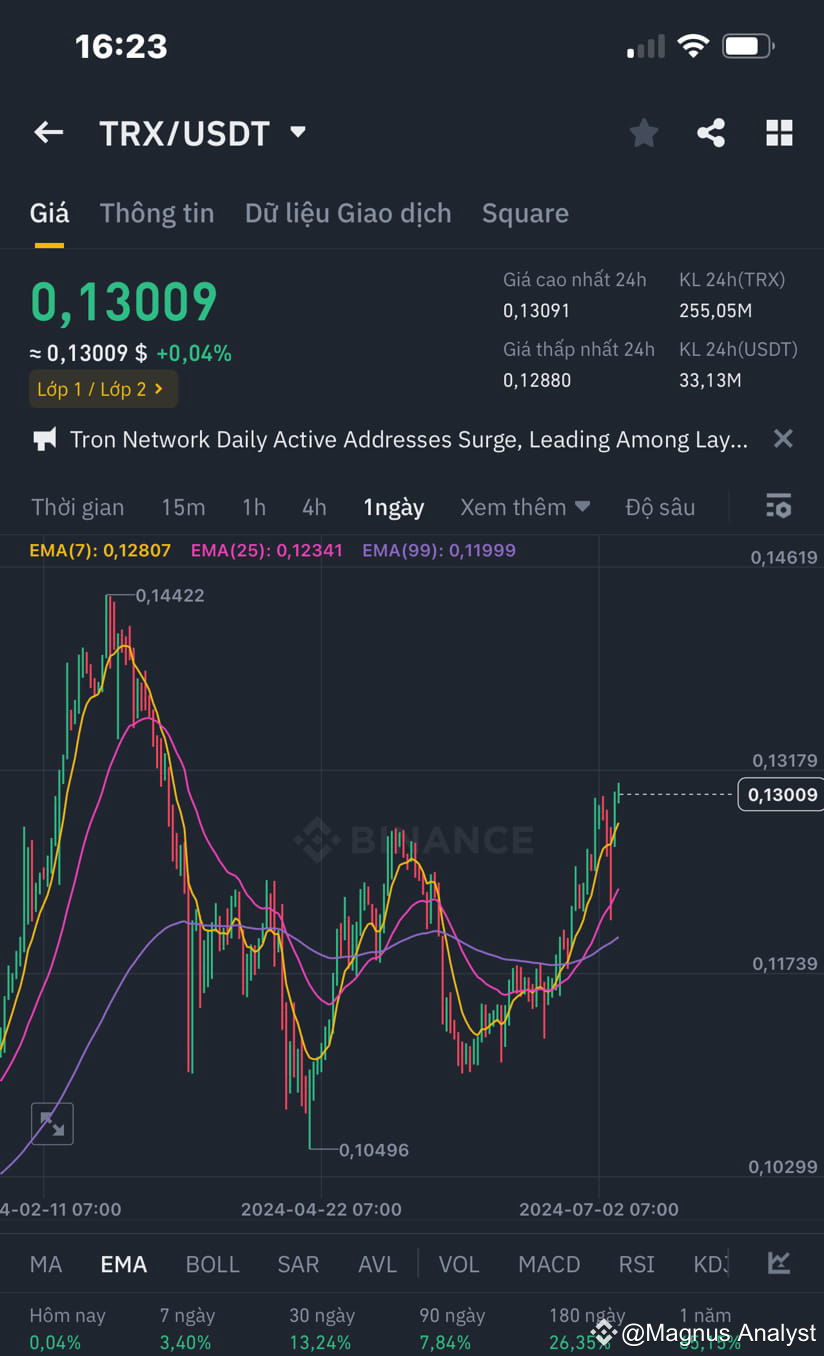
Task: Tap the Wi-Fi status icon
Action: pos(693,45)
